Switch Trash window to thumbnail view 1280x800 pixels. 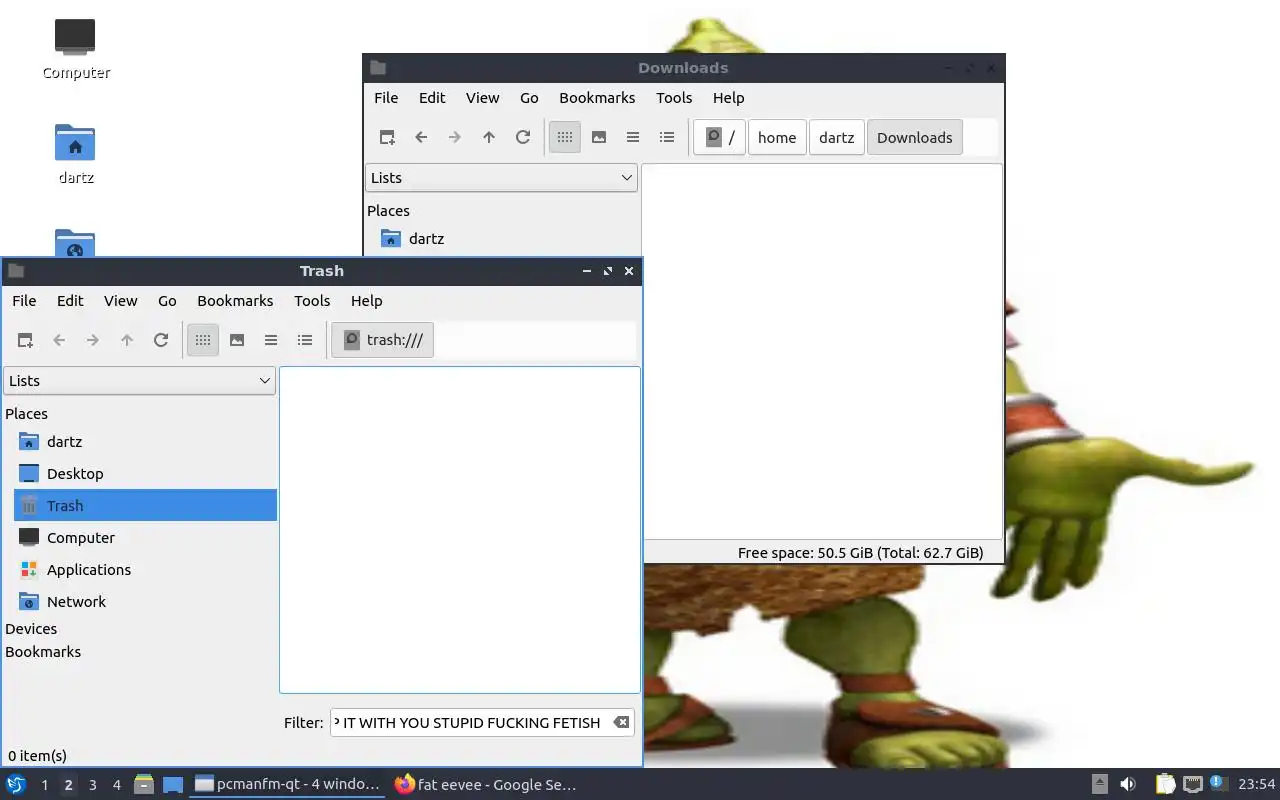pyautogui.click(x=237, y=340)
